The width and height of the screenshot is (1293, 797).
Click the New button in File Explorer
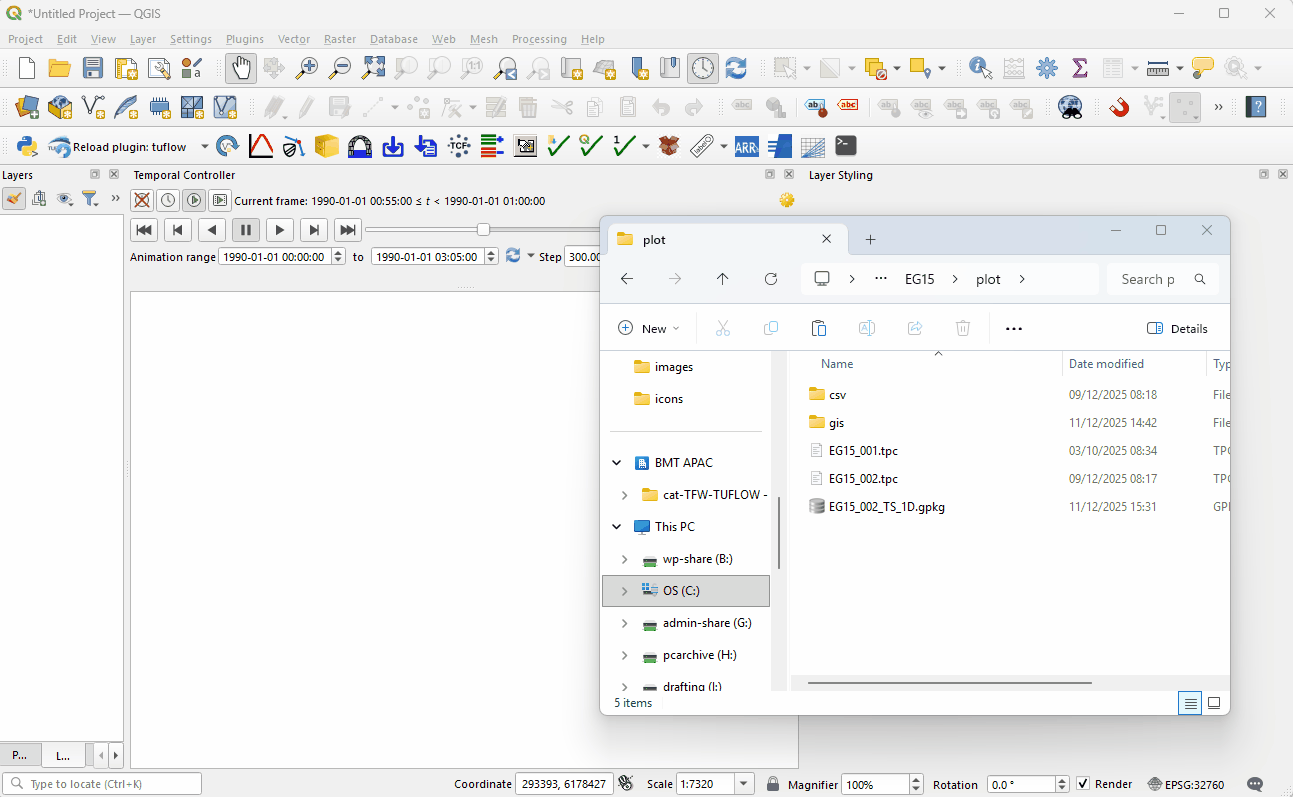648,328
